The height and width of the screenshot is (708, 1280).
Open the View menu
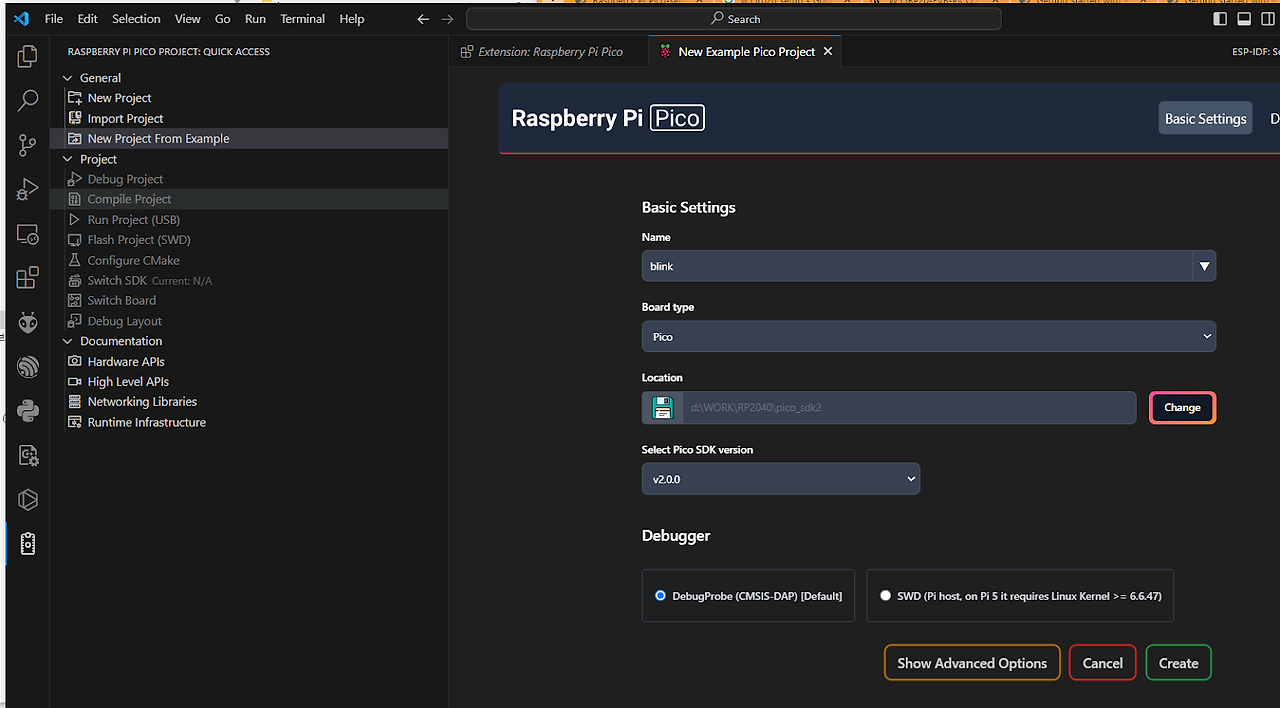coord(188,19)
